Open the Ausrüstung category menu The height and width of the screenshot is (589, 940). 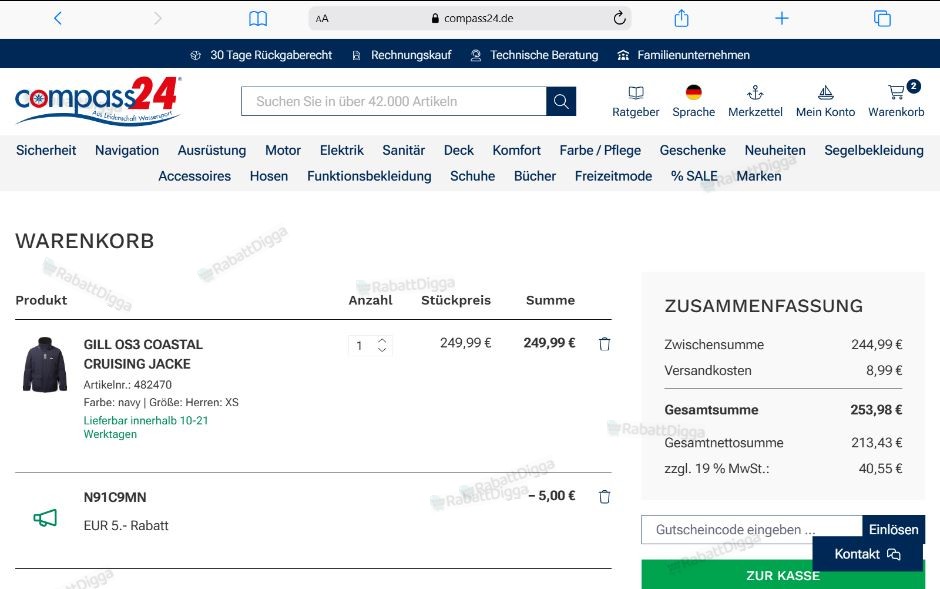(x=212, y=150)
